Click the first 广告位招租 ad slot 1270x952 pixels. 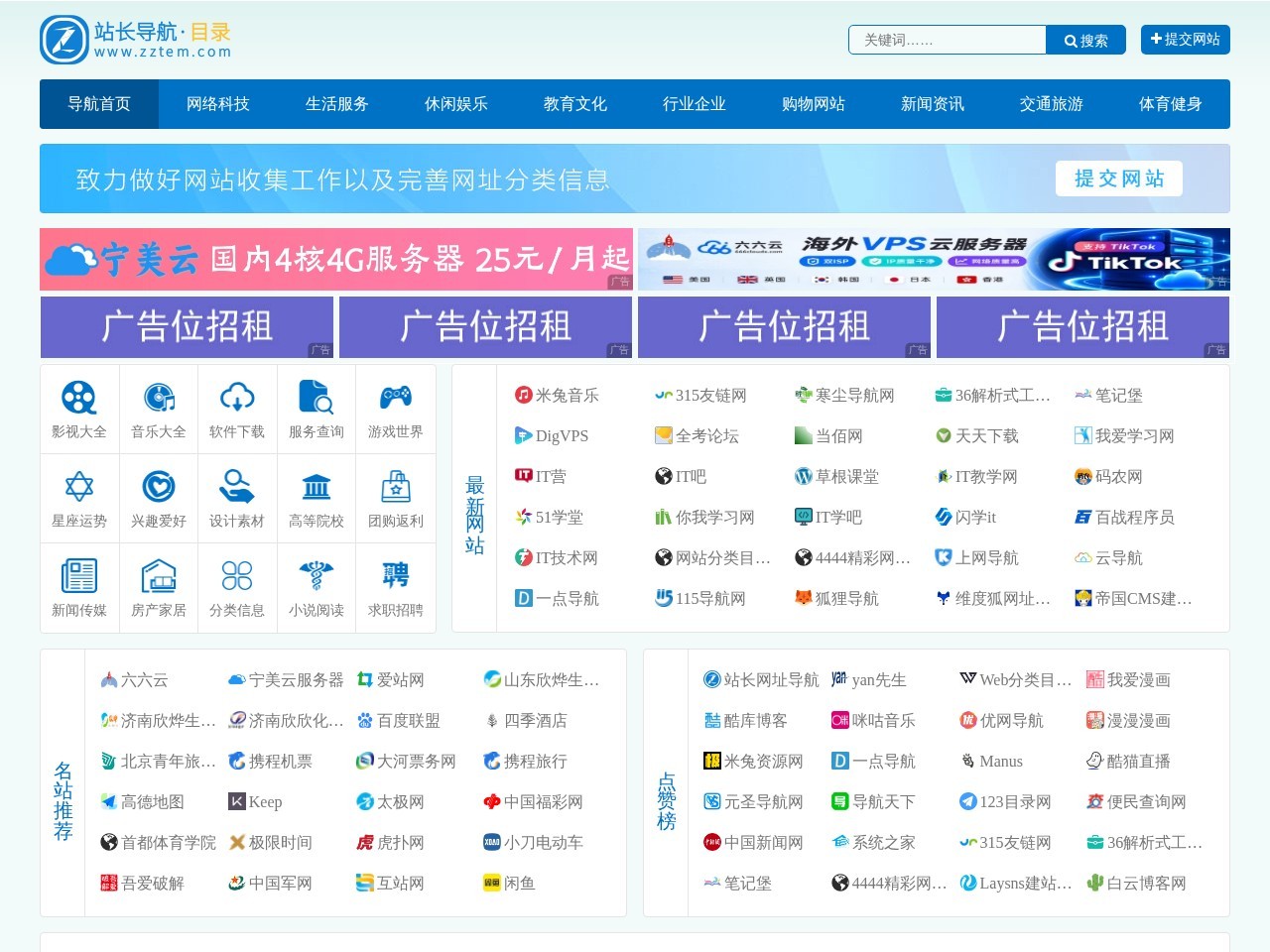[x=187, y=327]
